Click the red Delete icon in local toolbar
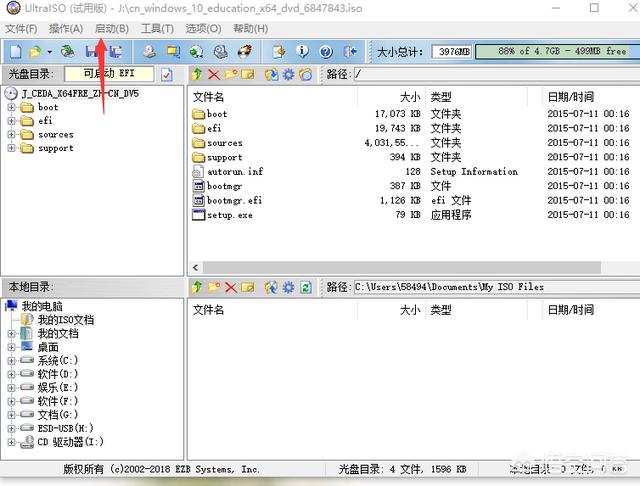640x486 pixels. [x=231, y=287]
